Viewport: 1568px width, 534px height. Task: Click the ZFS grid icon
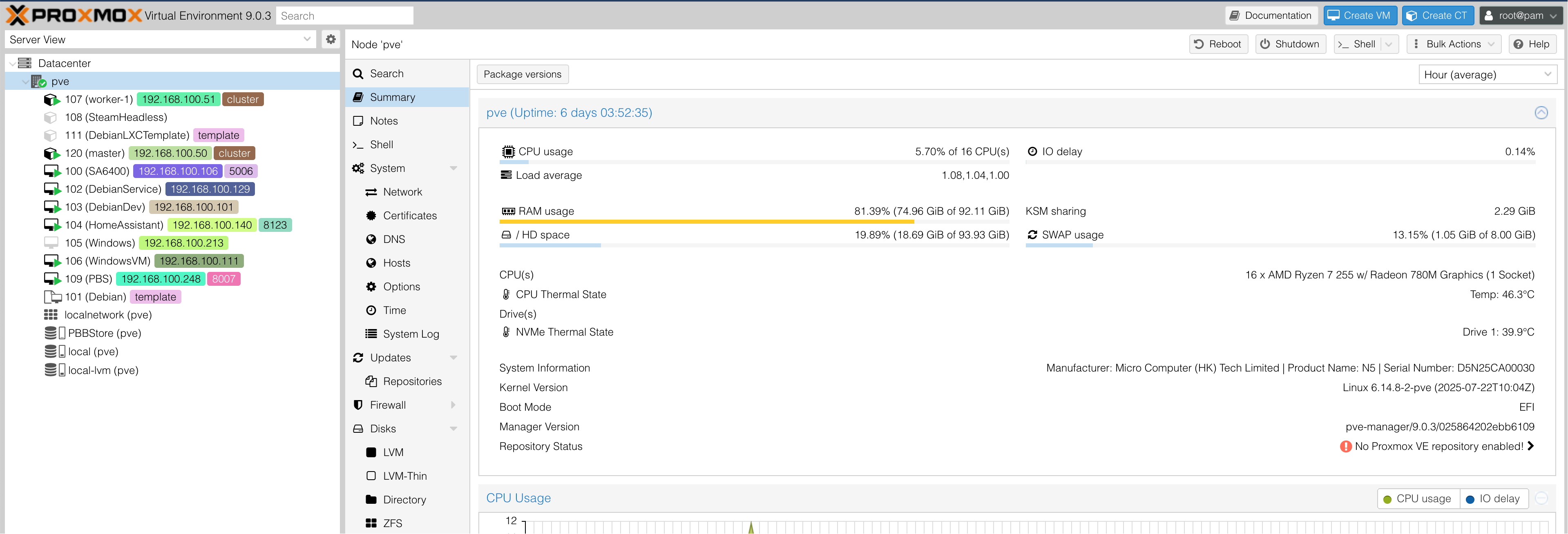[x=371, y=523]
